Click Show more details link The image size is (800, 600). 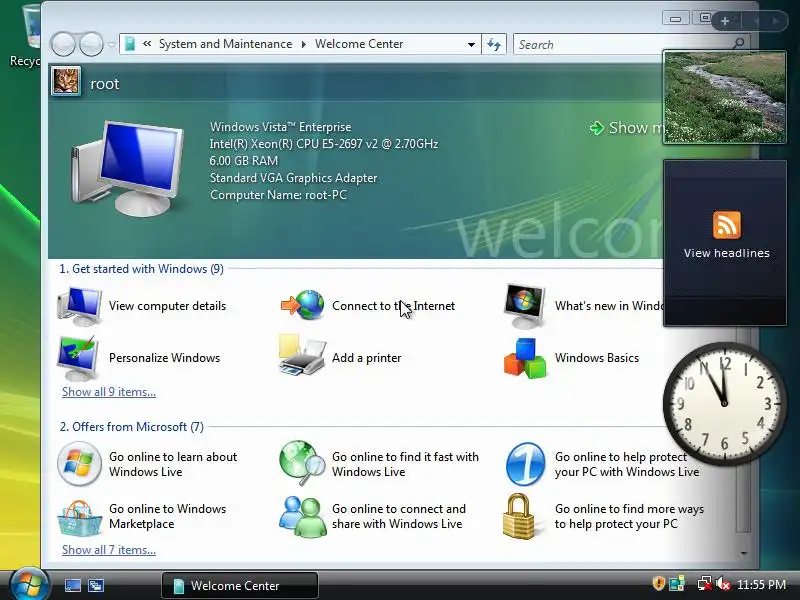point(628,128)
